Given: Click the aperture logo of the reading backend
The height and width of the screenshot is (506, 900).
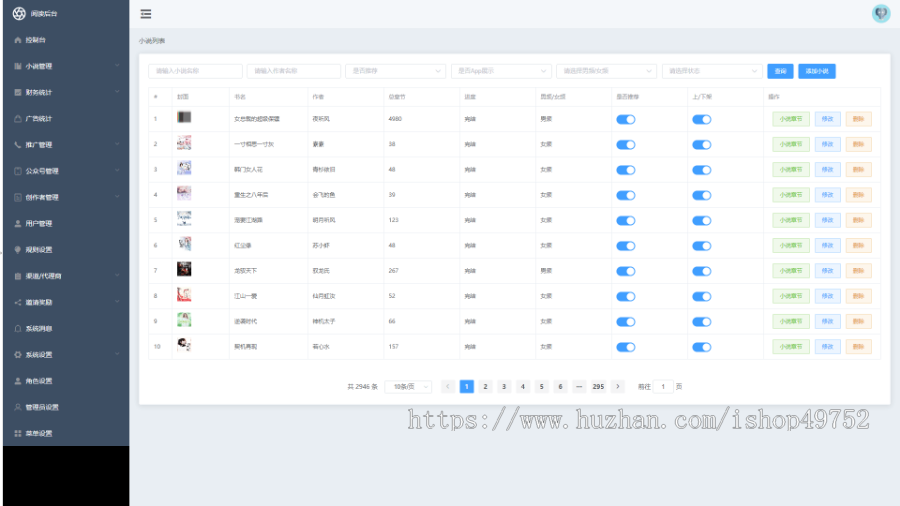Looking at the screenshot, I should tap(19, 13).
